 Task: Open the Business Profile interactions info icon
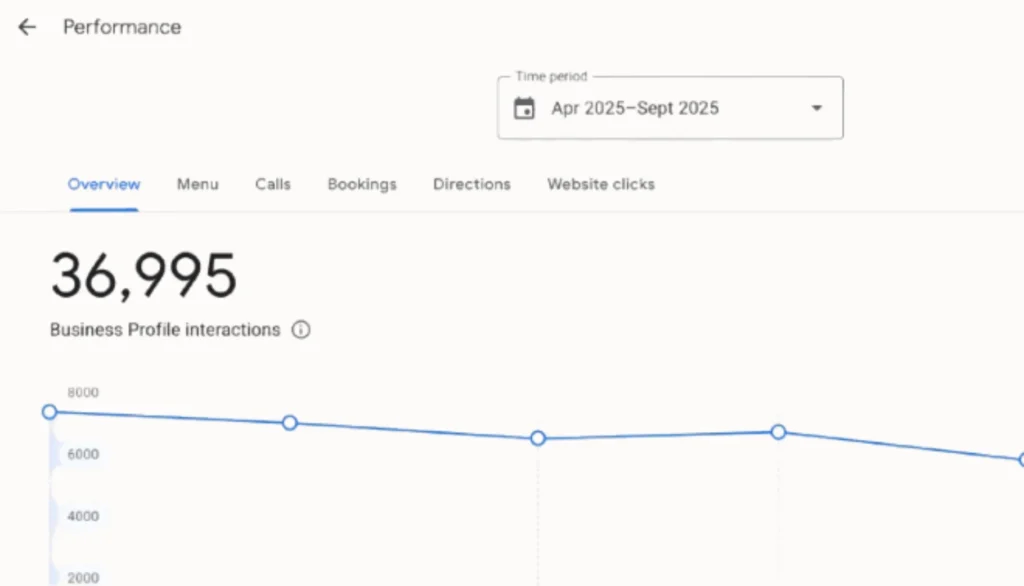[300, 330]
